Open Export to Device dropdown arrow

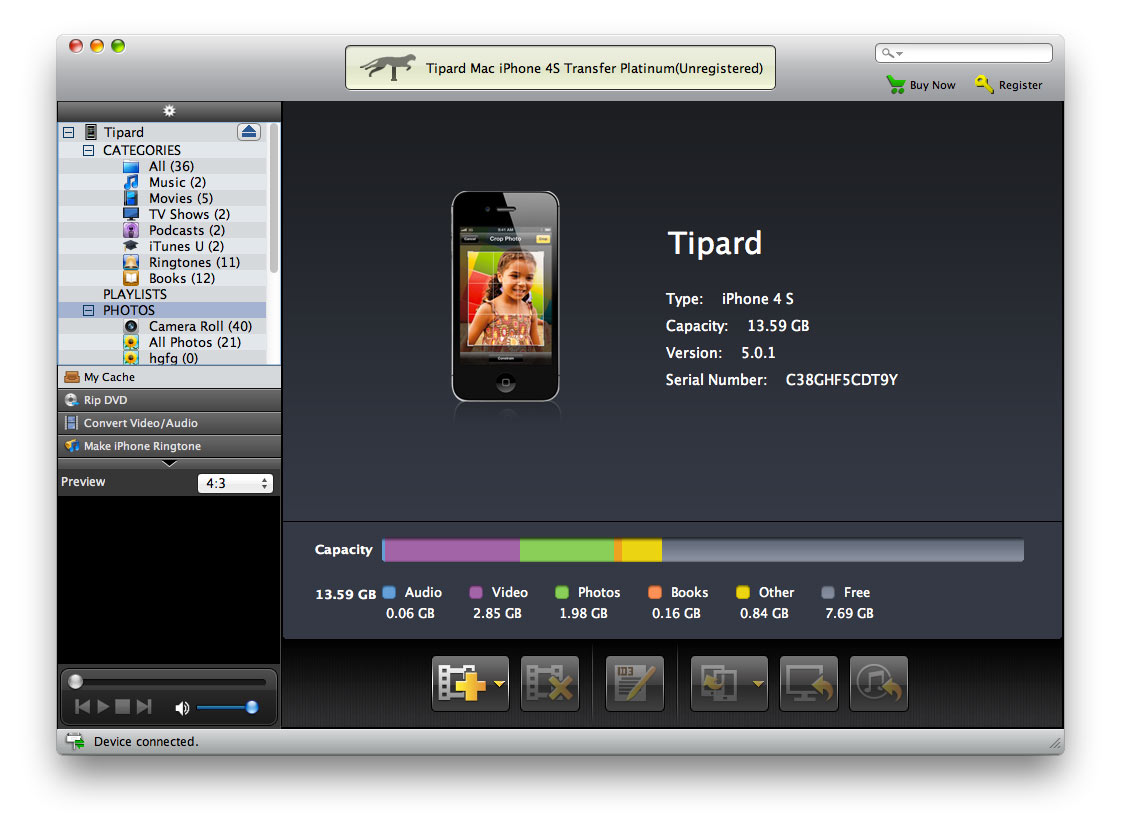tap(758, 683)
